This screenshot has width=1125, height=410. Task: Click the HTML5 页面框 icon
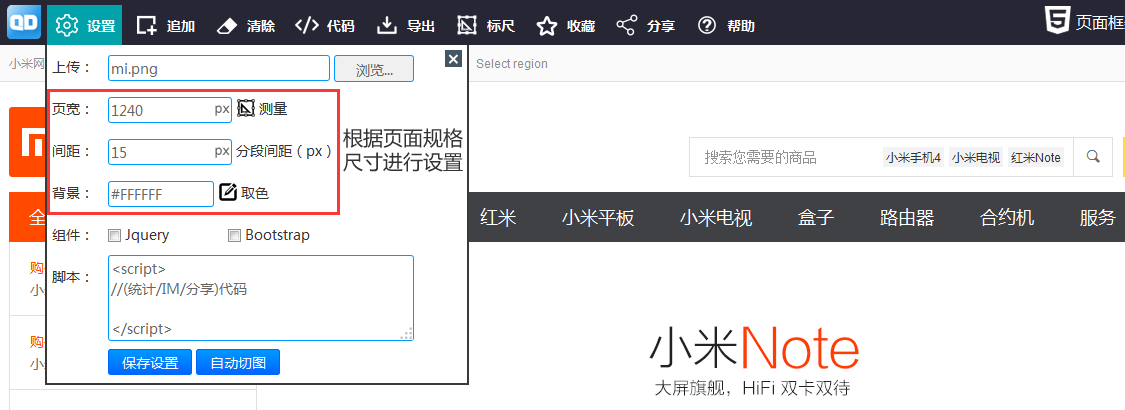[x=1056, y=22]
